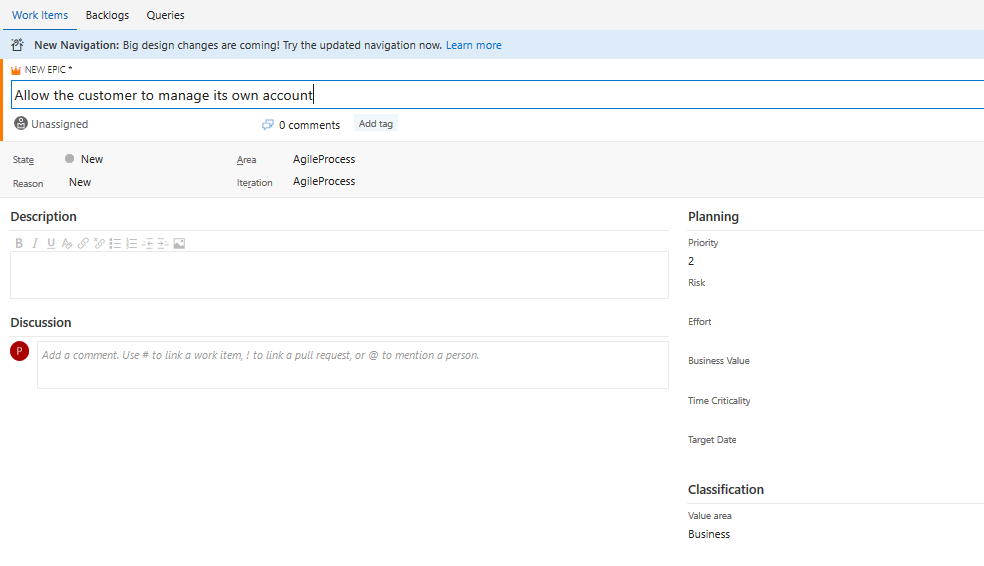Click the Add tag button
This screenshot has height=566, width=984.
point(376,124)
